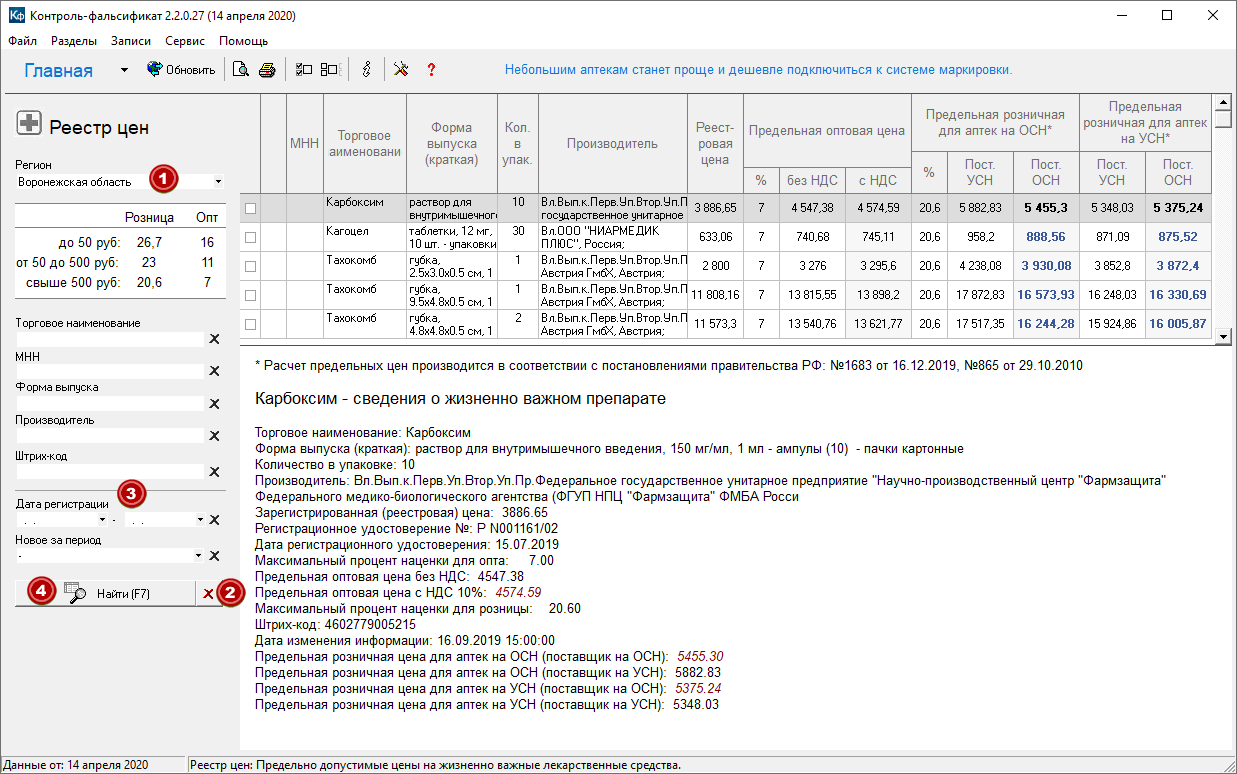
Task: Click the red question mark help icon
Action: (x=431, y=69)
